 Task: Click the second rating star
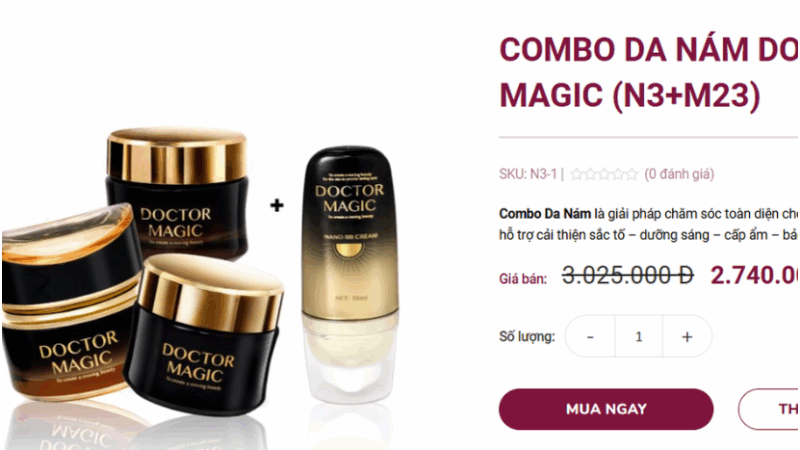[590, 174]
